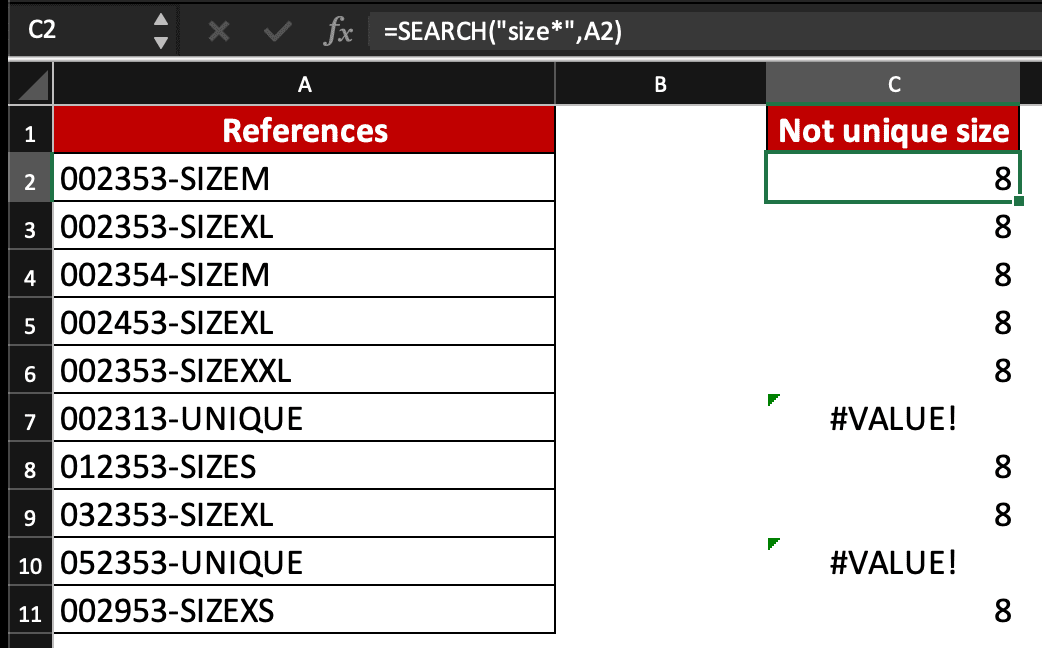The height and width of the screenshot is (648, 1042).
Task: Select row header 7
Action: pos(29,417)
